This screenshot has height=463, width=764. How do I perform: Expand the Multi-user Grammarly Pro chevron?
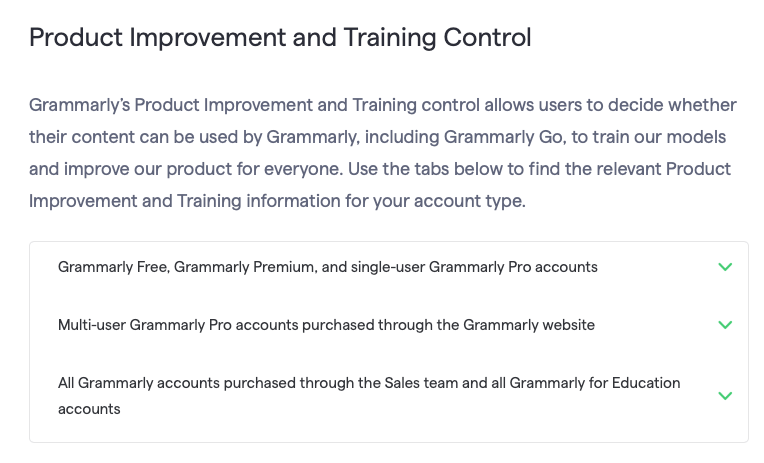pos(725,325)
